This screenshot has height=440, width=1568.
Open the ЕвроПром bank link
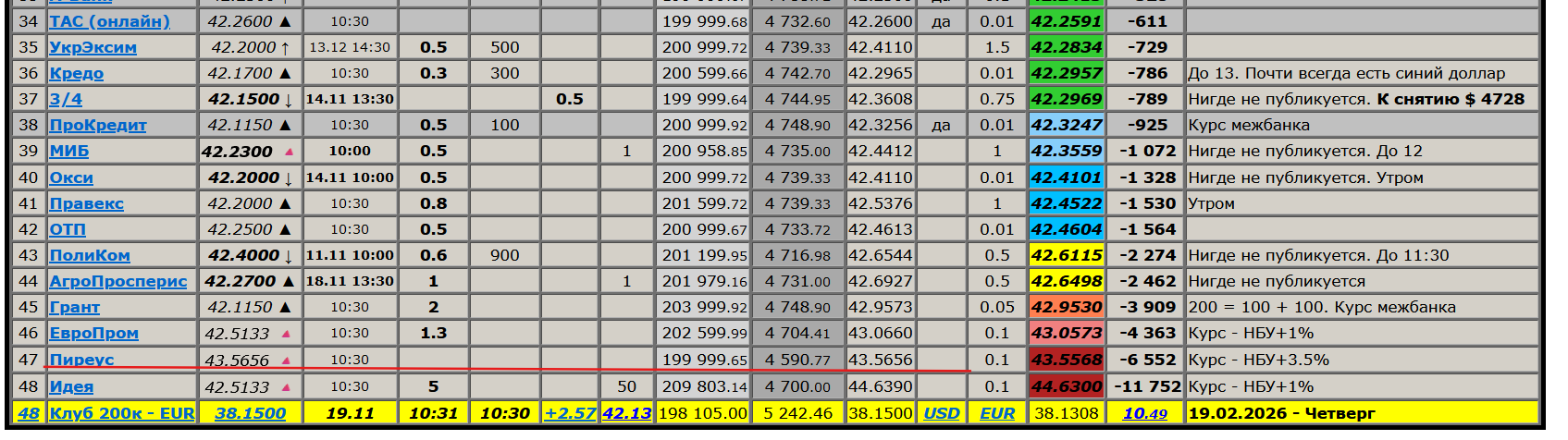[93, 333]
